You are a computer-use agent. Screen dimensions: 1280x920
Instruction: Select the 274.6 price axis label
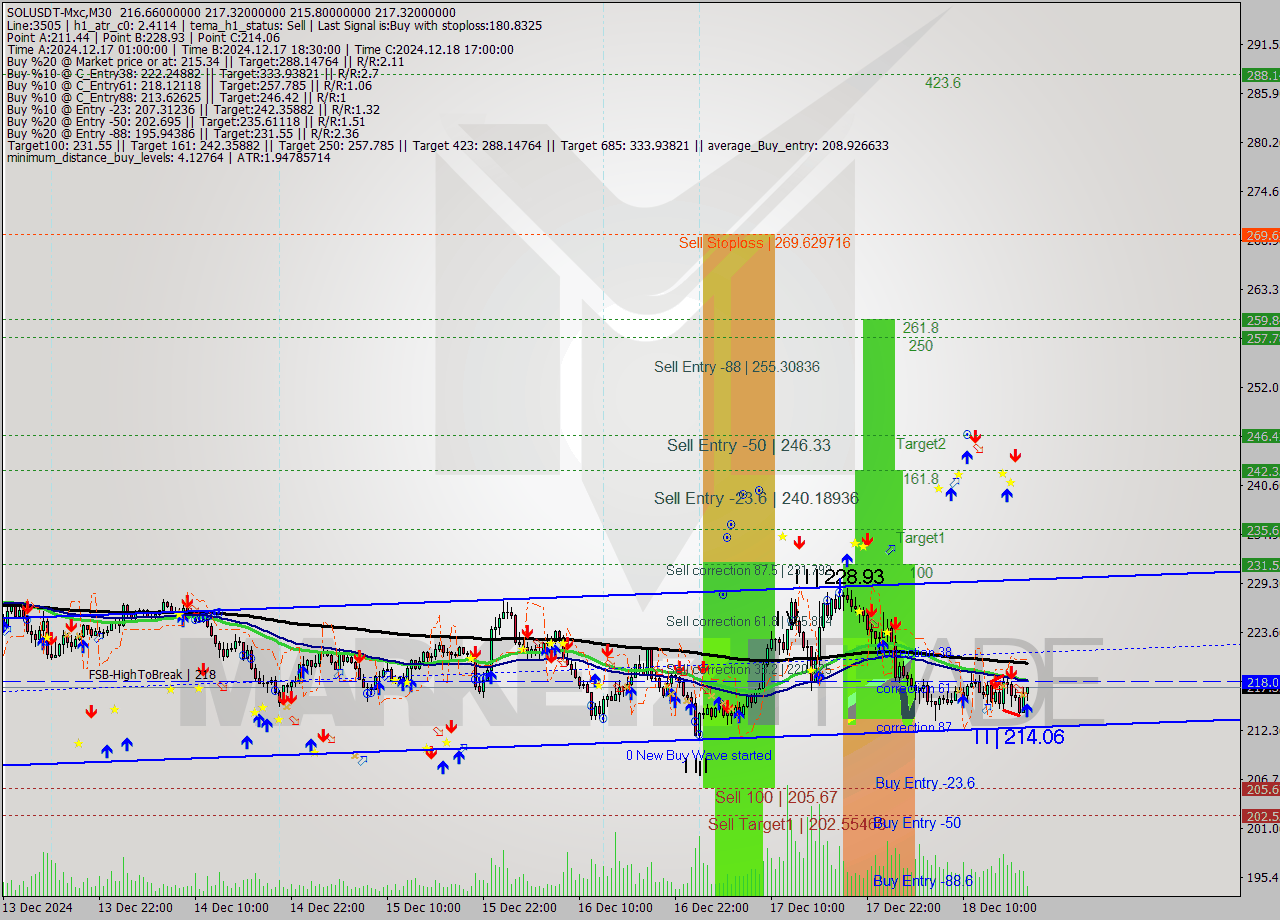click(1261, 191)
